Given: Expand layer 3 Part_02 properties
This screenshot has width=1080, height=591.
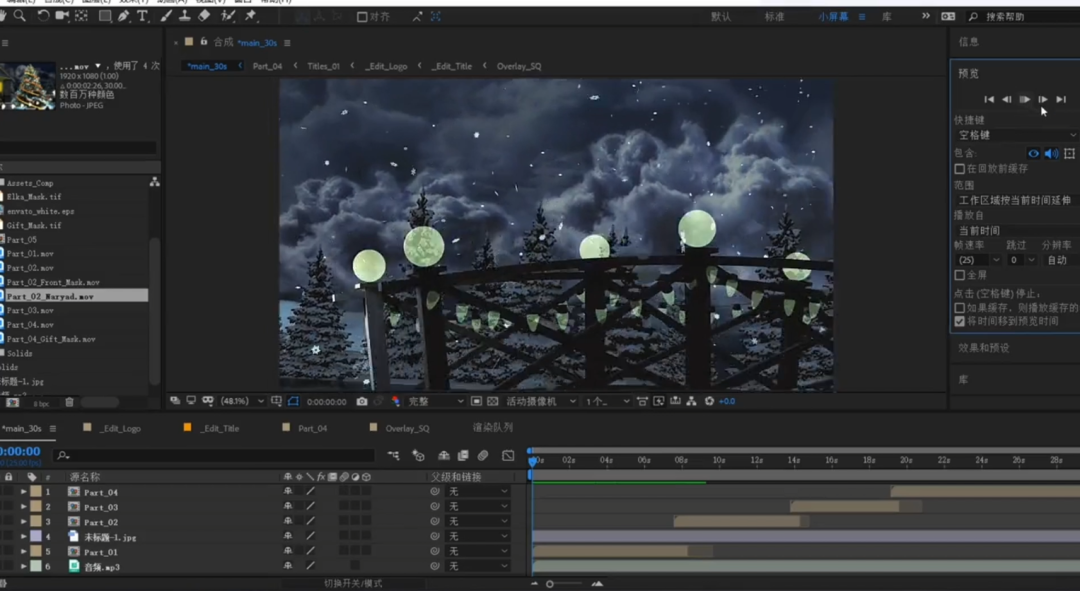Looking at the screenshot, I should tap(23, 521).
